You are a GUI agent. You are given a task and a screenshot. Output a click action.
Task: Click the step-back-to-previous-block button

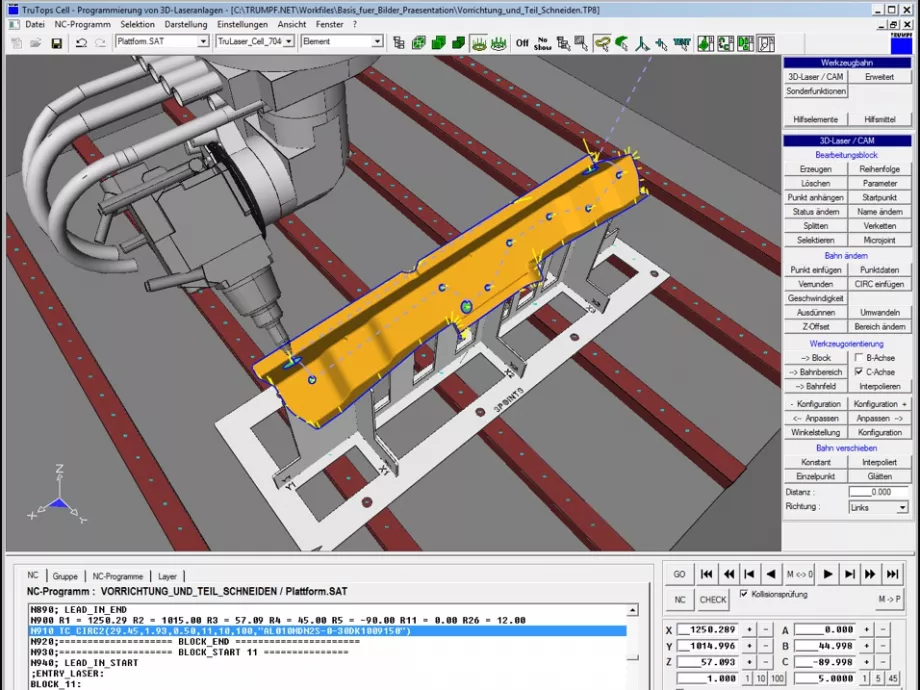(x=749, y=574)
